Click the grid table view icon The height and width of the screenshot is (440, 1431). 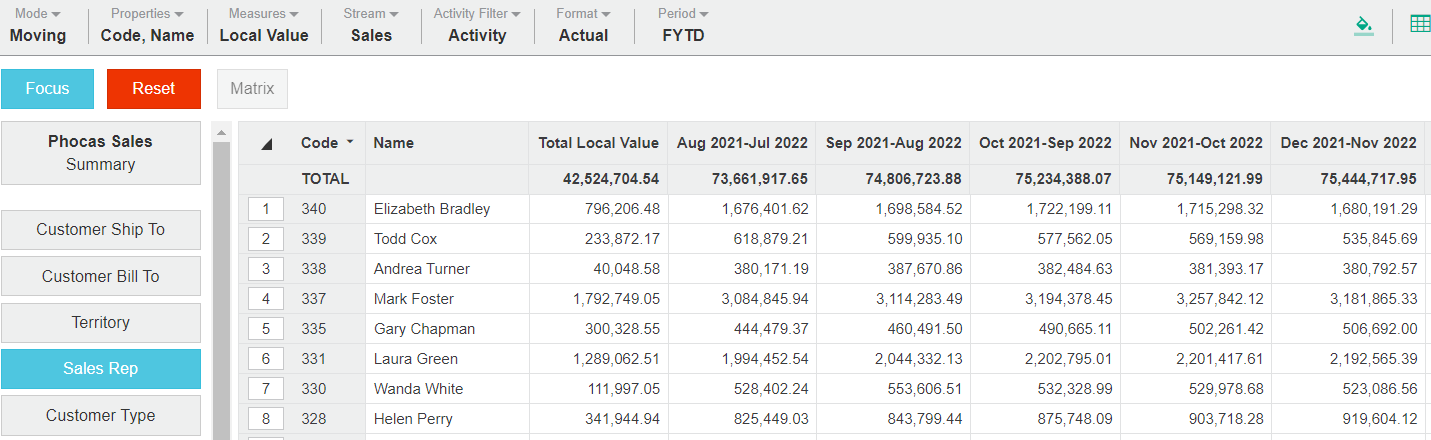(1419, 25)
